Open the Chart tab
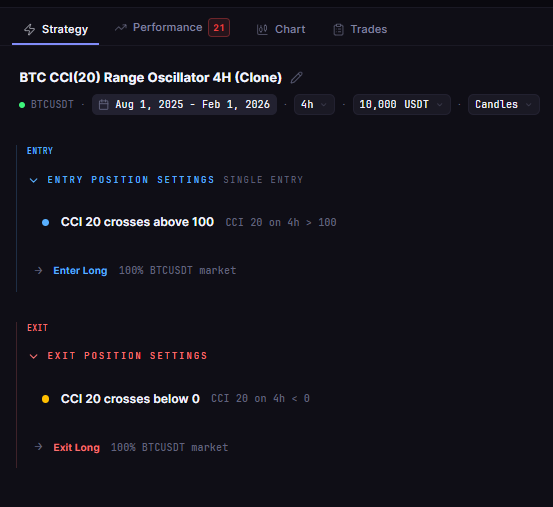The height and width of the screenshot is (507, 553). pos(281,29)
